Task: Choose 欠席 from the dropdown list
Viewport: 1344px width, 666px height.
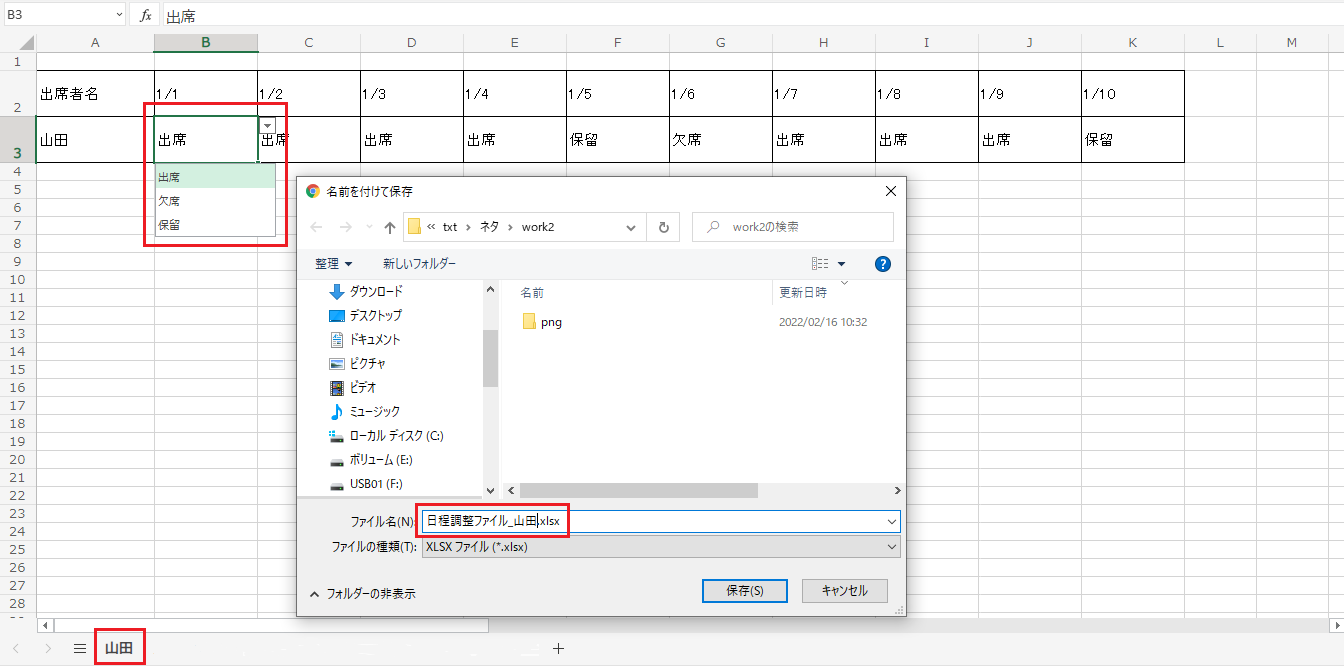Action: 169,201
